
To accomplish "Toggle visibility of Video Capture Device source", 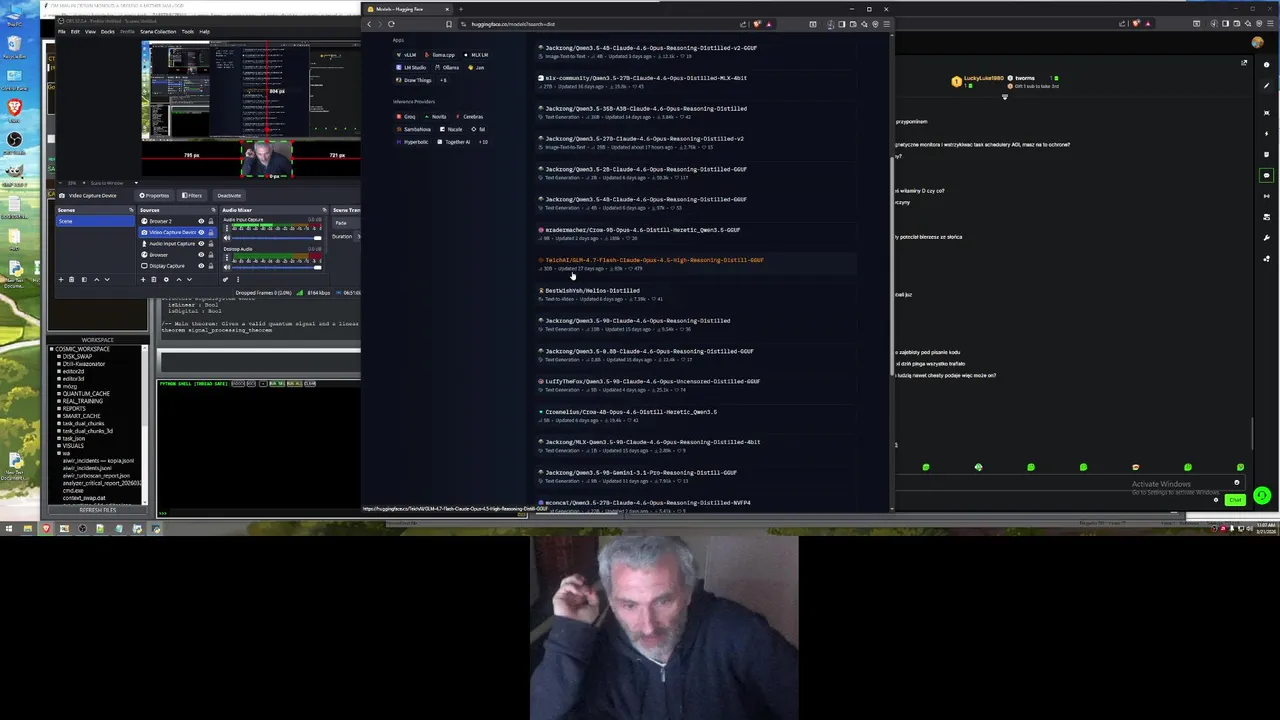I will 201,232.
